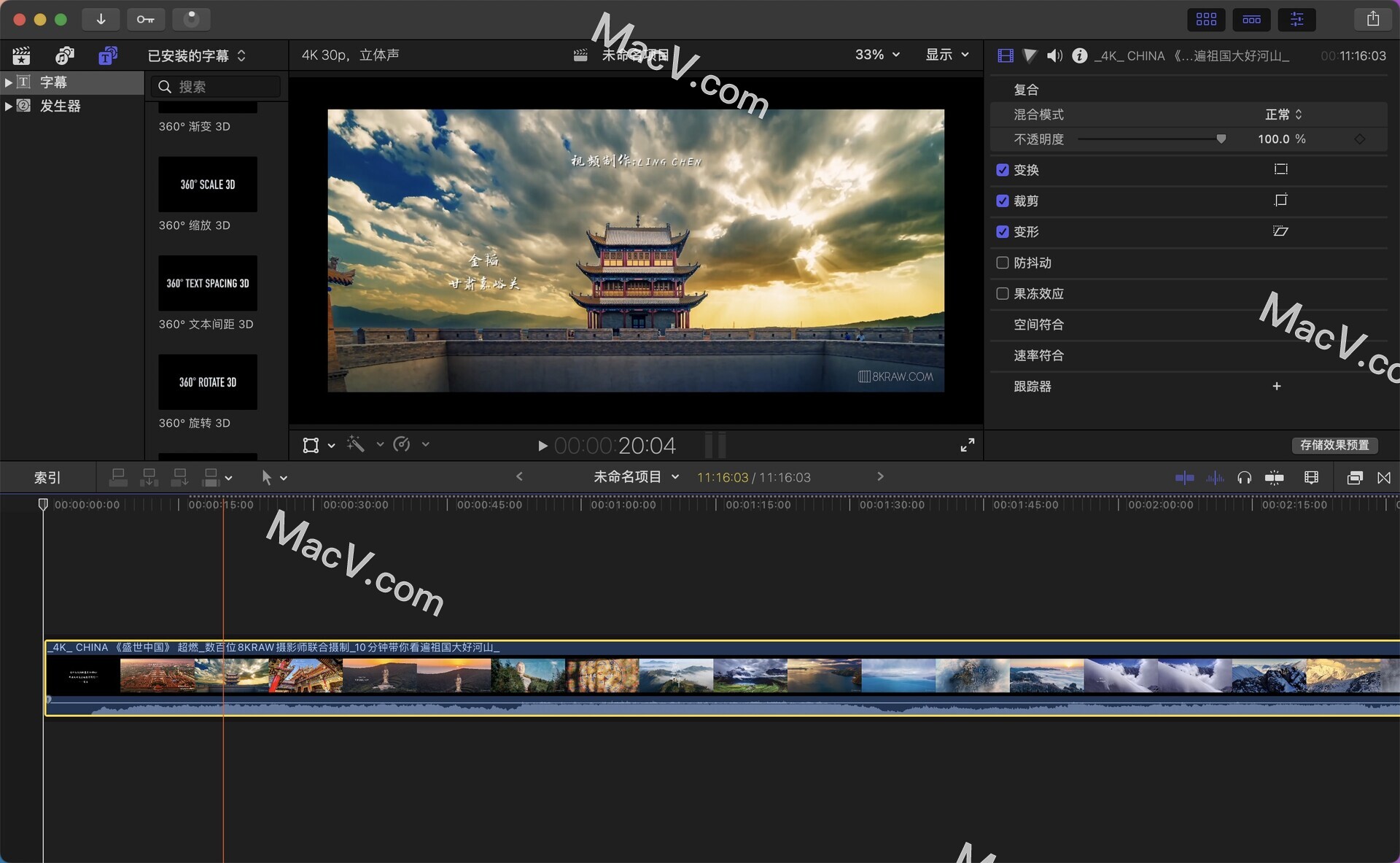Insert clip into storyline icon
The image size is (1400, 863).
click(149, 478)
